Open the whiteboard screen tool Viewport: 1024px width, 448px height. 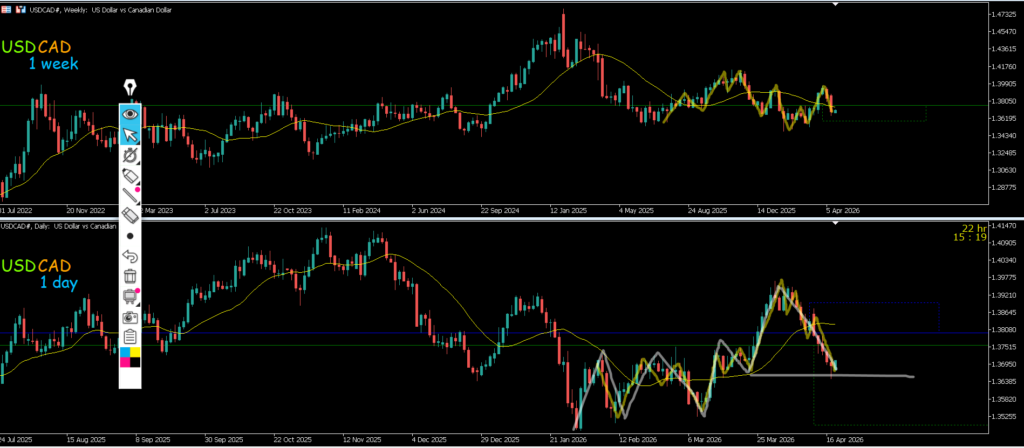pyautogui.click(x=130, y=296)
